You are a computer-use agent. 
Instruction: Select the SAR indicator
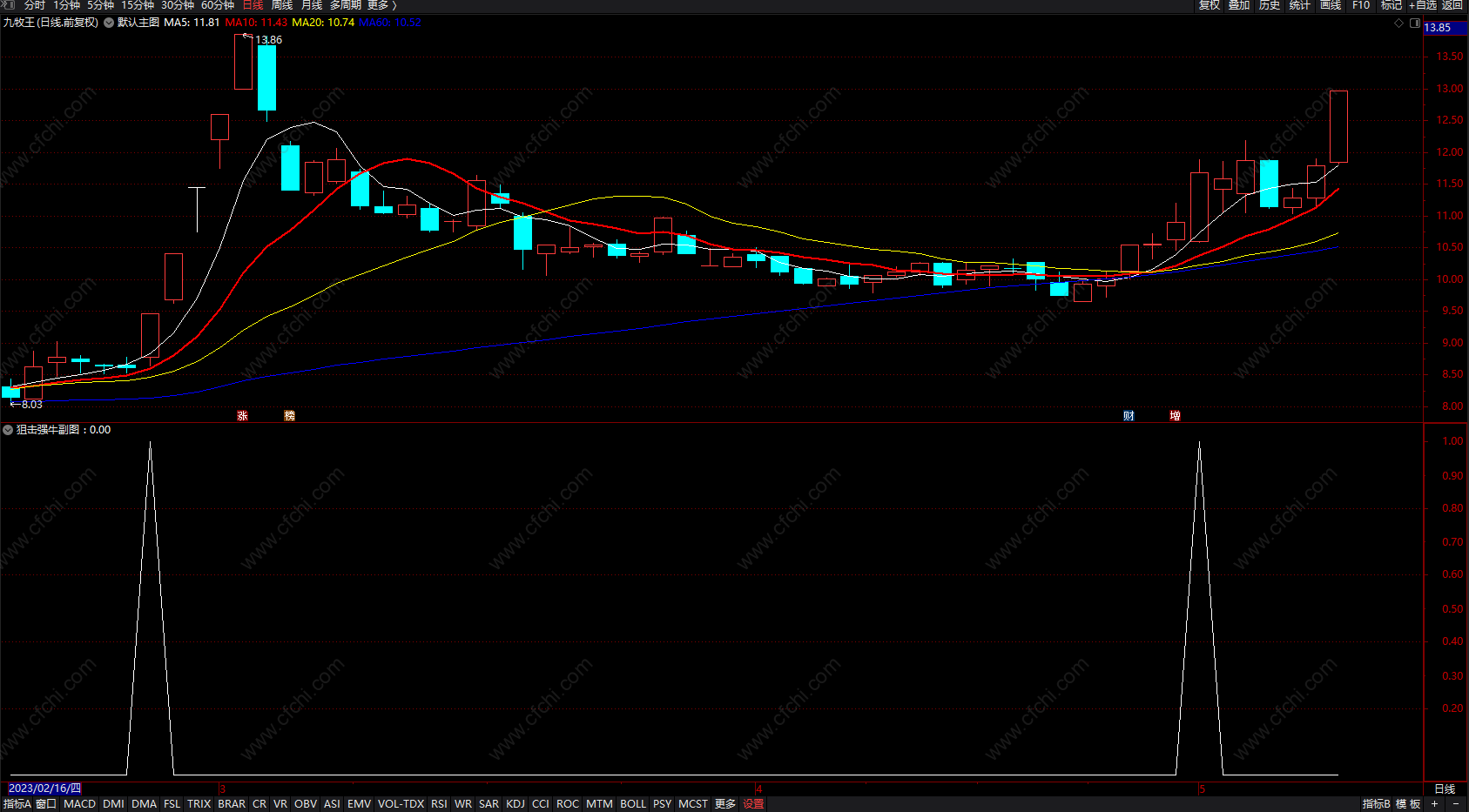489,804
